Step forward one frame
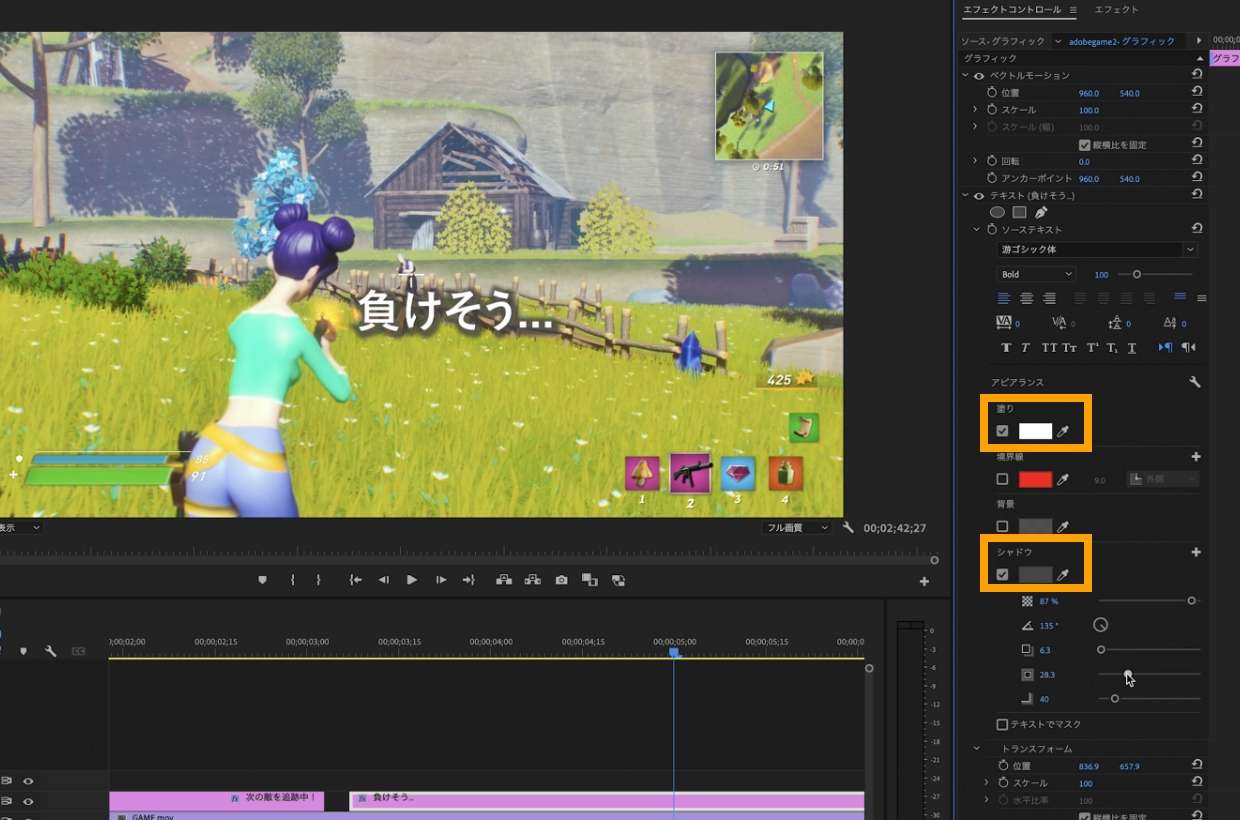The height and width of the screenshot is (820, 1240). (x=441, y=580)
